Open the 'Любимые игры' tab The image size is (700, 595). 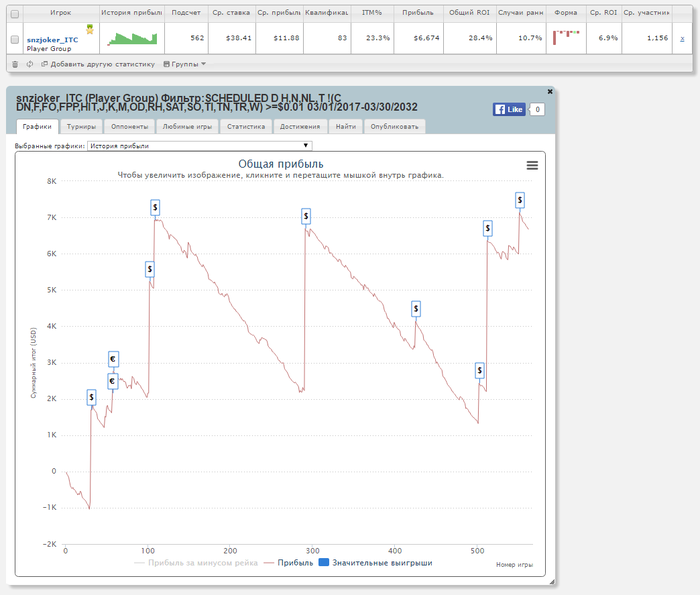(187, 127)
